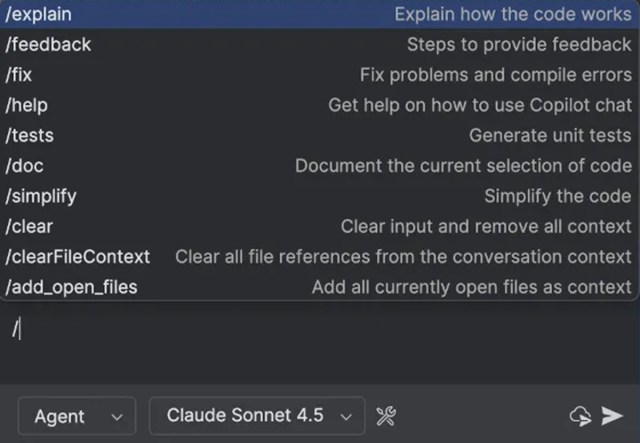The image size is (640, 443).
Task: Open the Claude Sonnet 4.5 model dropdown
Action: click(256, 416)
